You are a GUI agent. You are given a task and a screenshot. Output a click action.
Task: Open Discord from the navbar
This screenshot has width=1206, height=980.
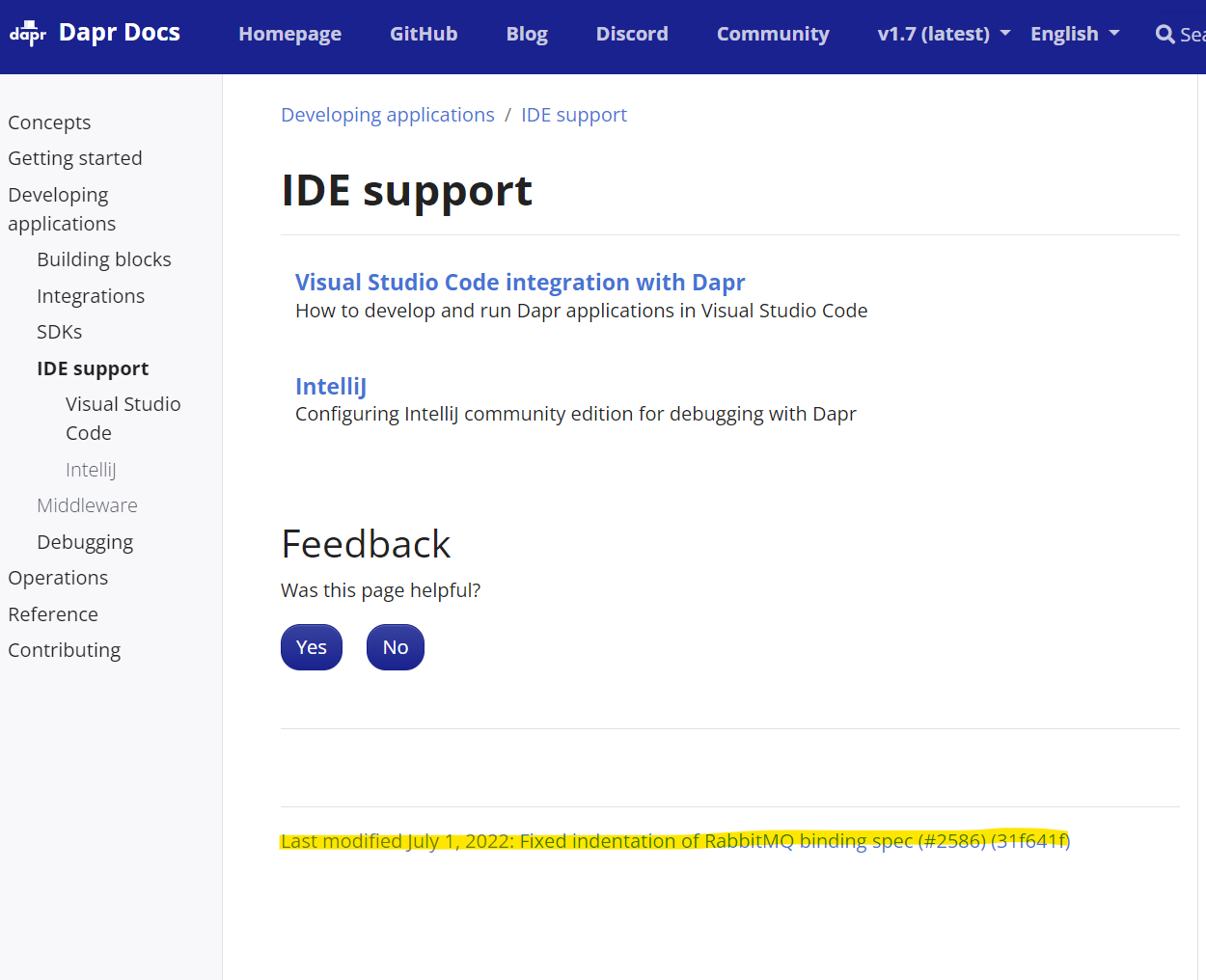click(632, 34)
